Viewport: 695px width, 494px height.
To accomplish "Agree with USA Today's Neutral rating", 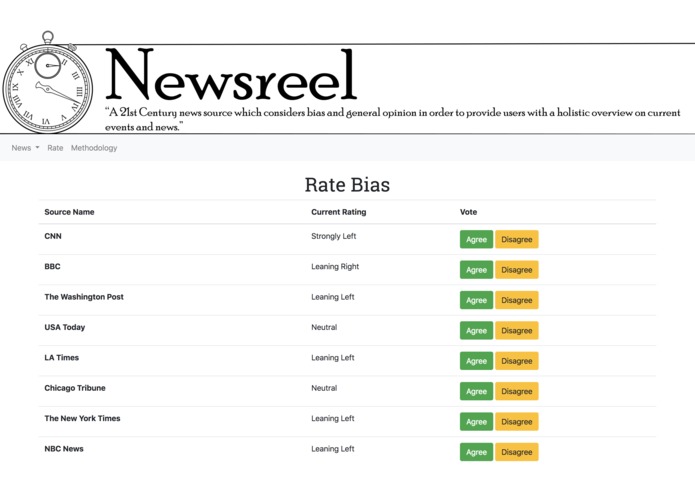I will pos(476,331).
